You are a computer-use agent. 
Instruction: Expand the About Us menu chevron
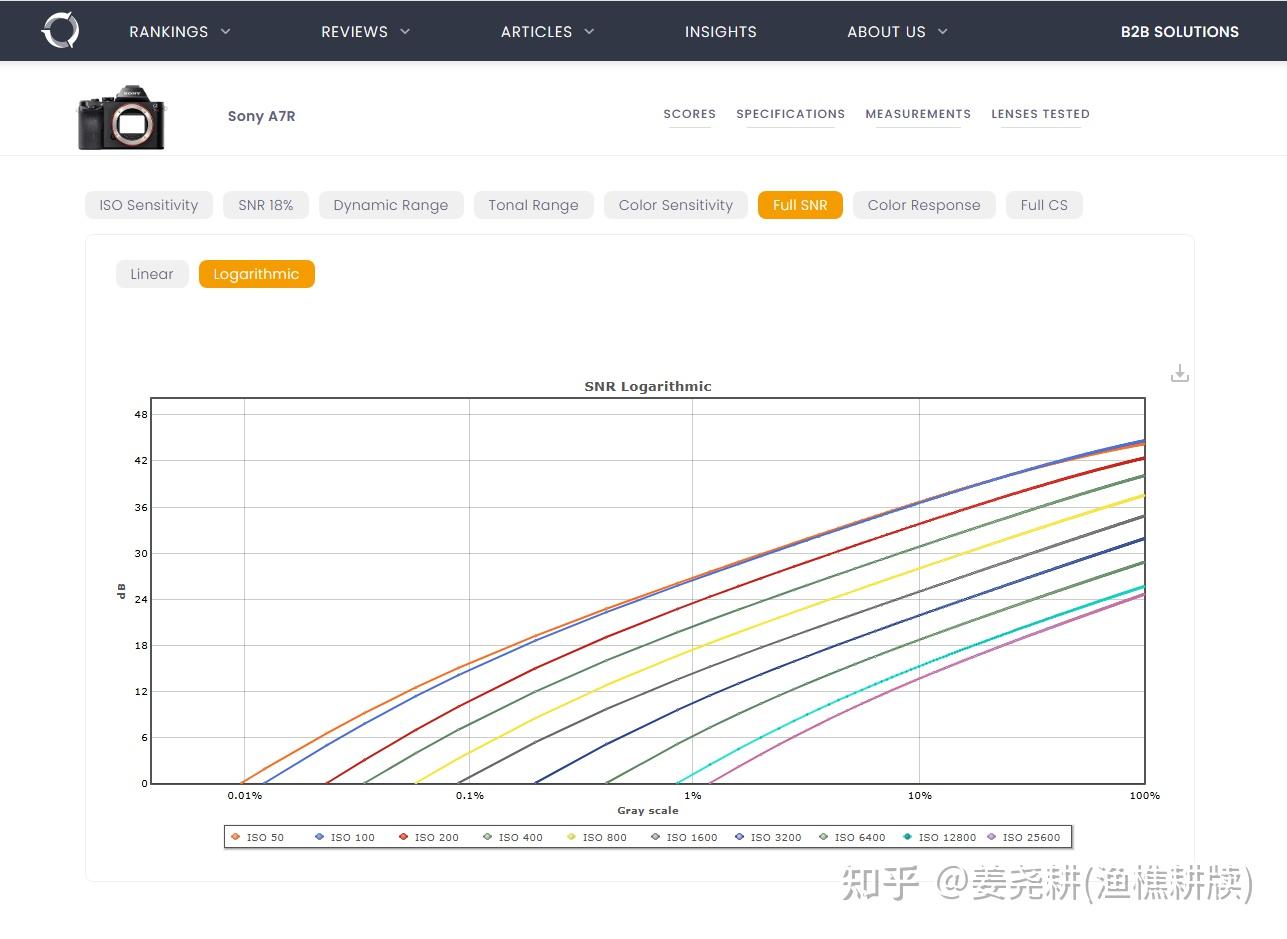(942, 31)
